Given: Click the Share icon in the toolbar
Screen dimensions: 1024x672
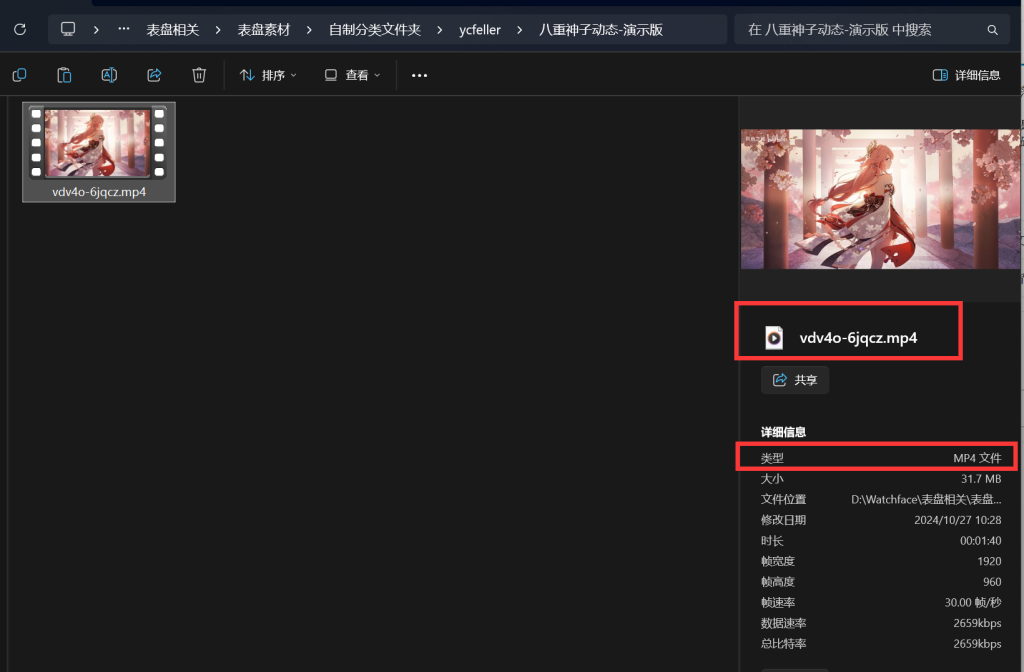Looking at the screenshot, I should 153,74.
